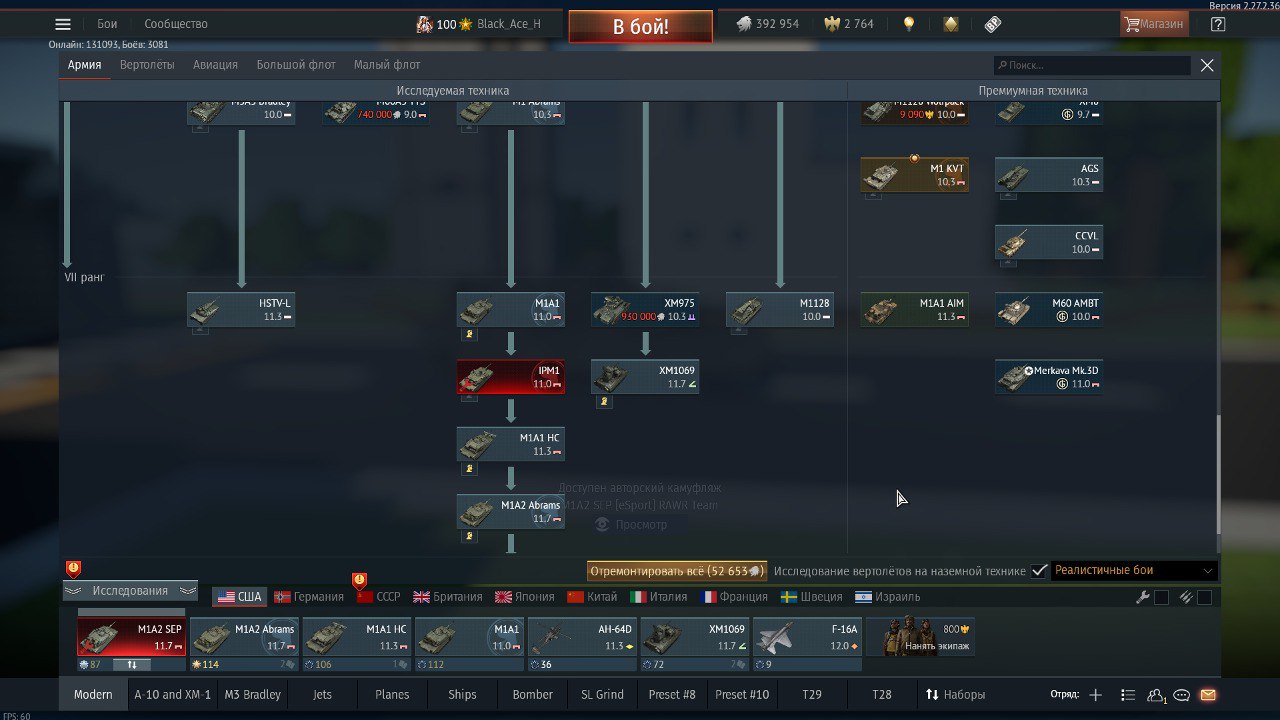Click the warning badge above СССР flag
Viewport: 1280px width, 720px height.
coord(360,581)
